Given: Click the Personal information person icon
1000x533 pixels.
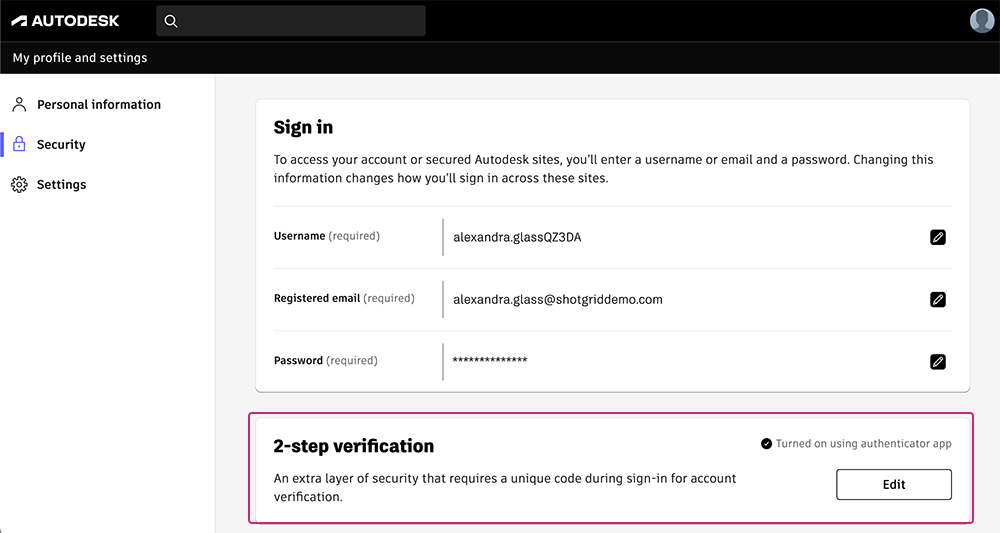Looking at the screenshot, I should click(19, 104).
